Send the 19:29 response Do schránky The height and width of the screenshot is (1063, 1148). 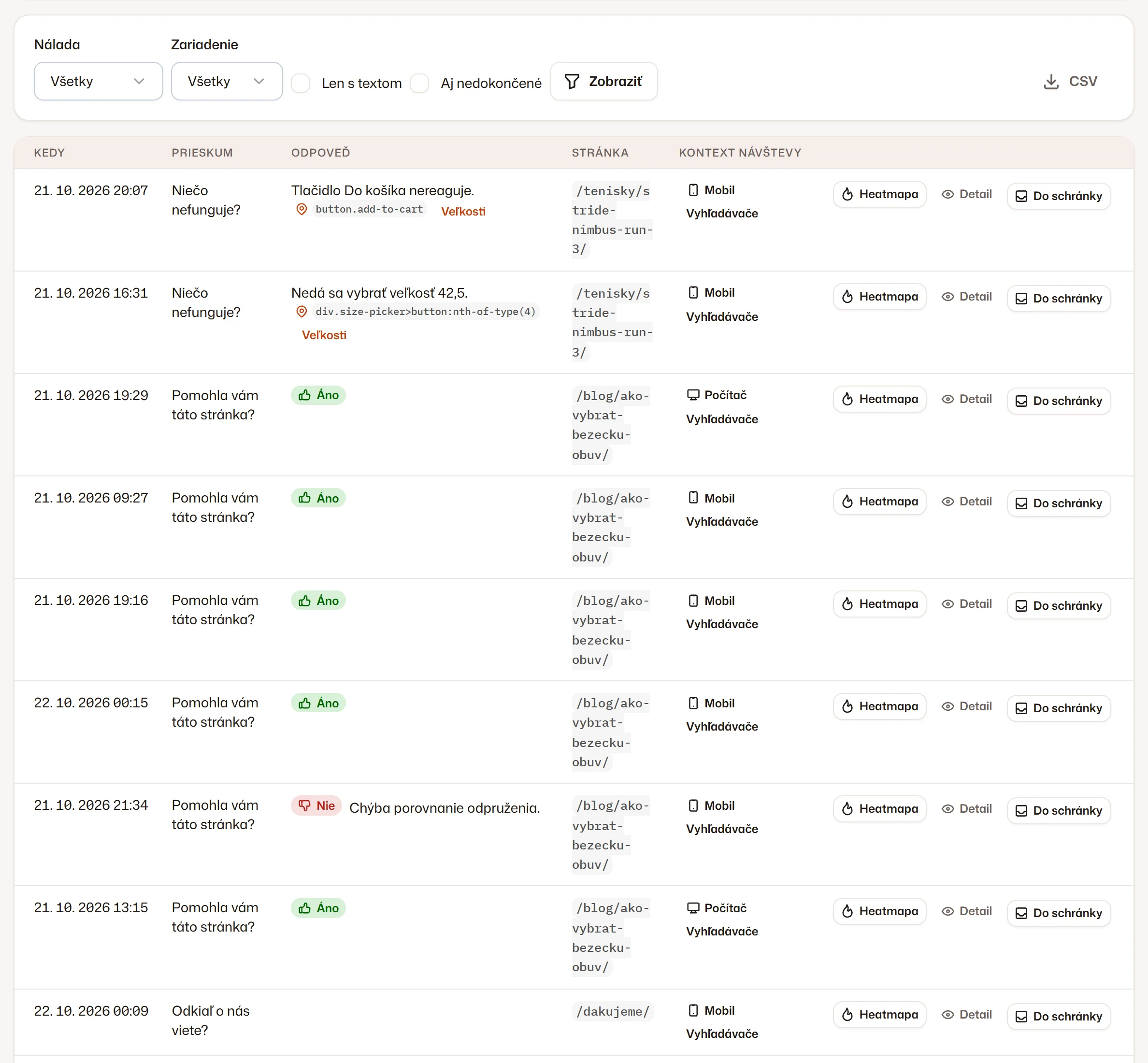pyautogui.click(x=1058, y=401)
